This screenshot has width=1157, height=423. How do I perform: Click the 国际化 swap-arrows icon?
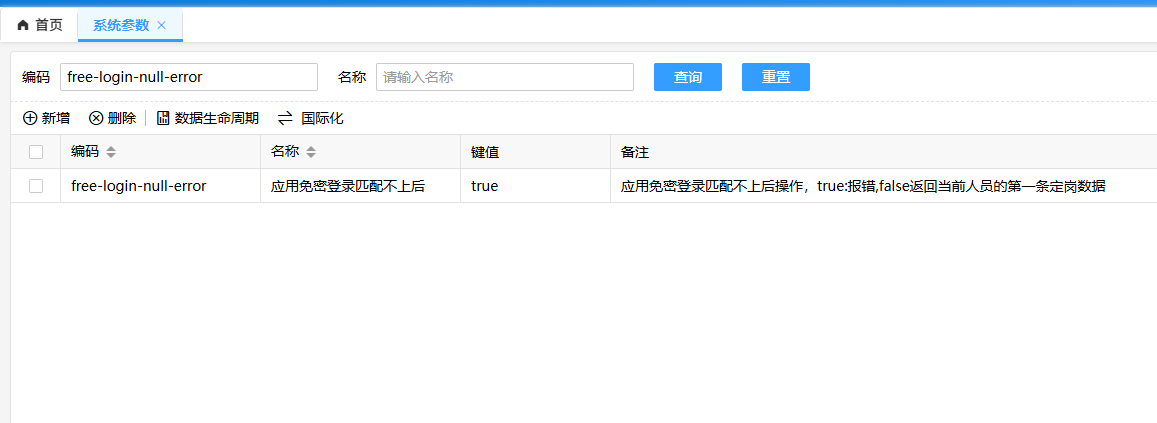(x=285, y=118)
